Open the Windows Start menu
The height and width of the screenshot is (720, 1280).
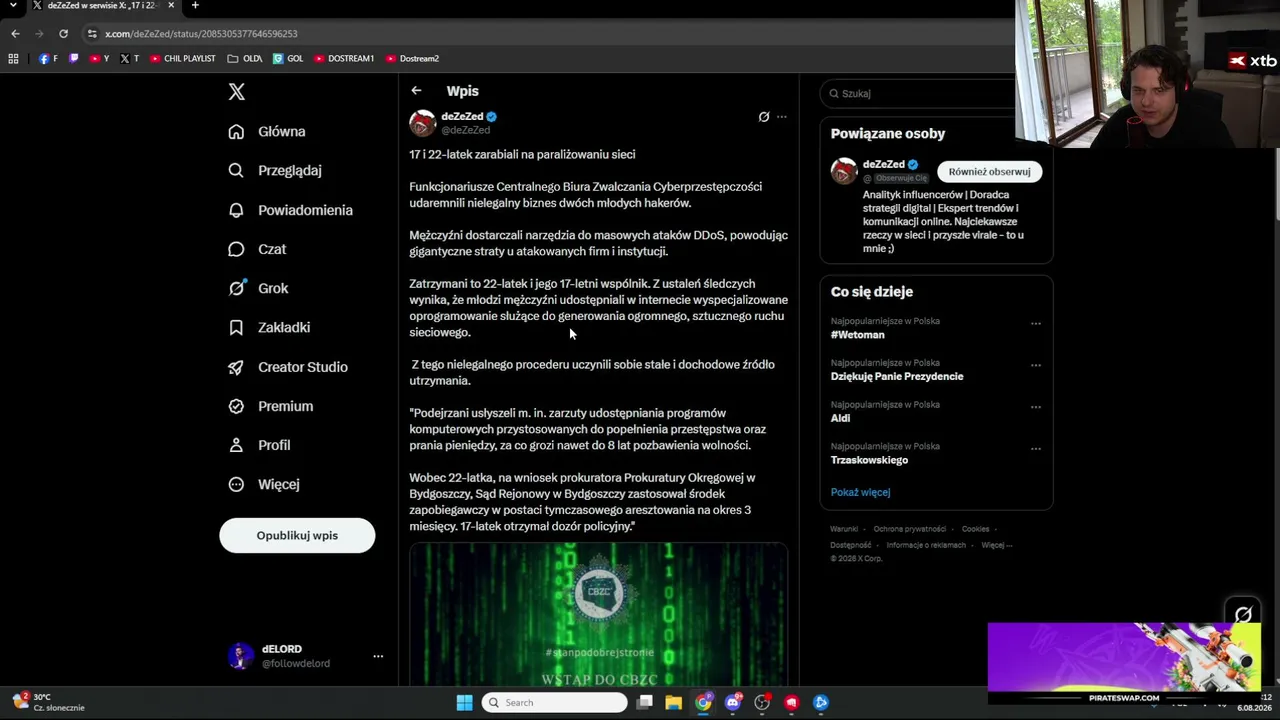465,702
